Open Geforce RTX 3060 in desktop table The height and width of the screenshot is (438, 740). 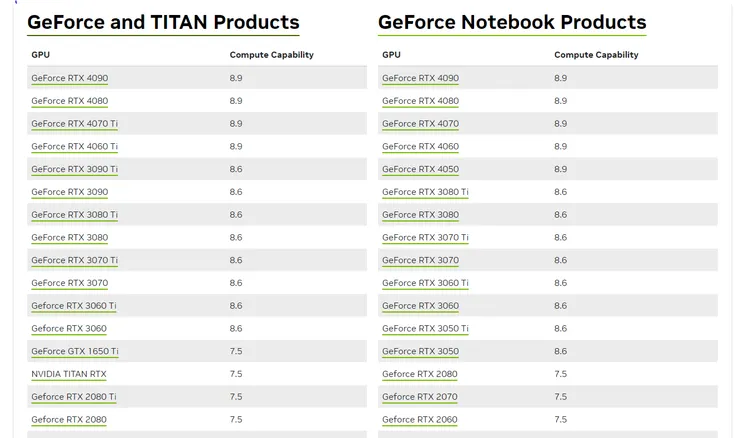(68, 329)
